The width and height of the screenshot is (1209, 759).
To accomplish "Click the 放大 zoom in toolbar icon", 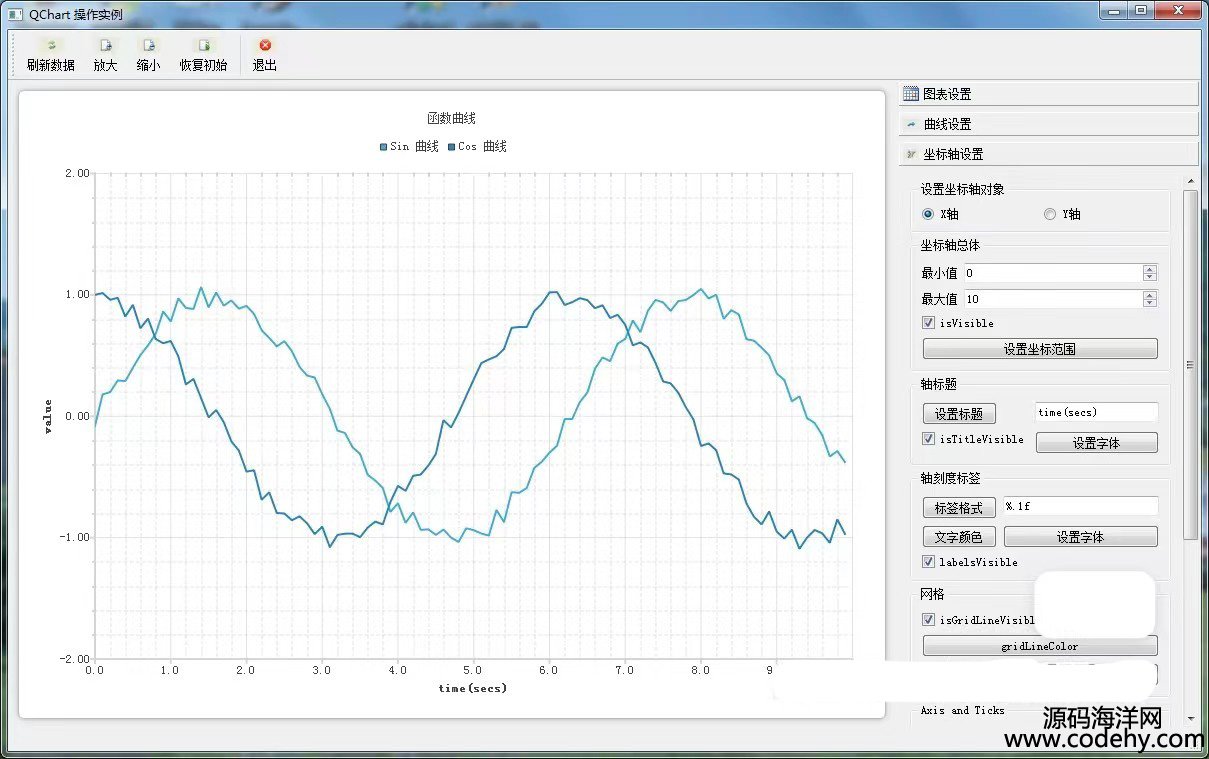I will (x=105, y=45).
